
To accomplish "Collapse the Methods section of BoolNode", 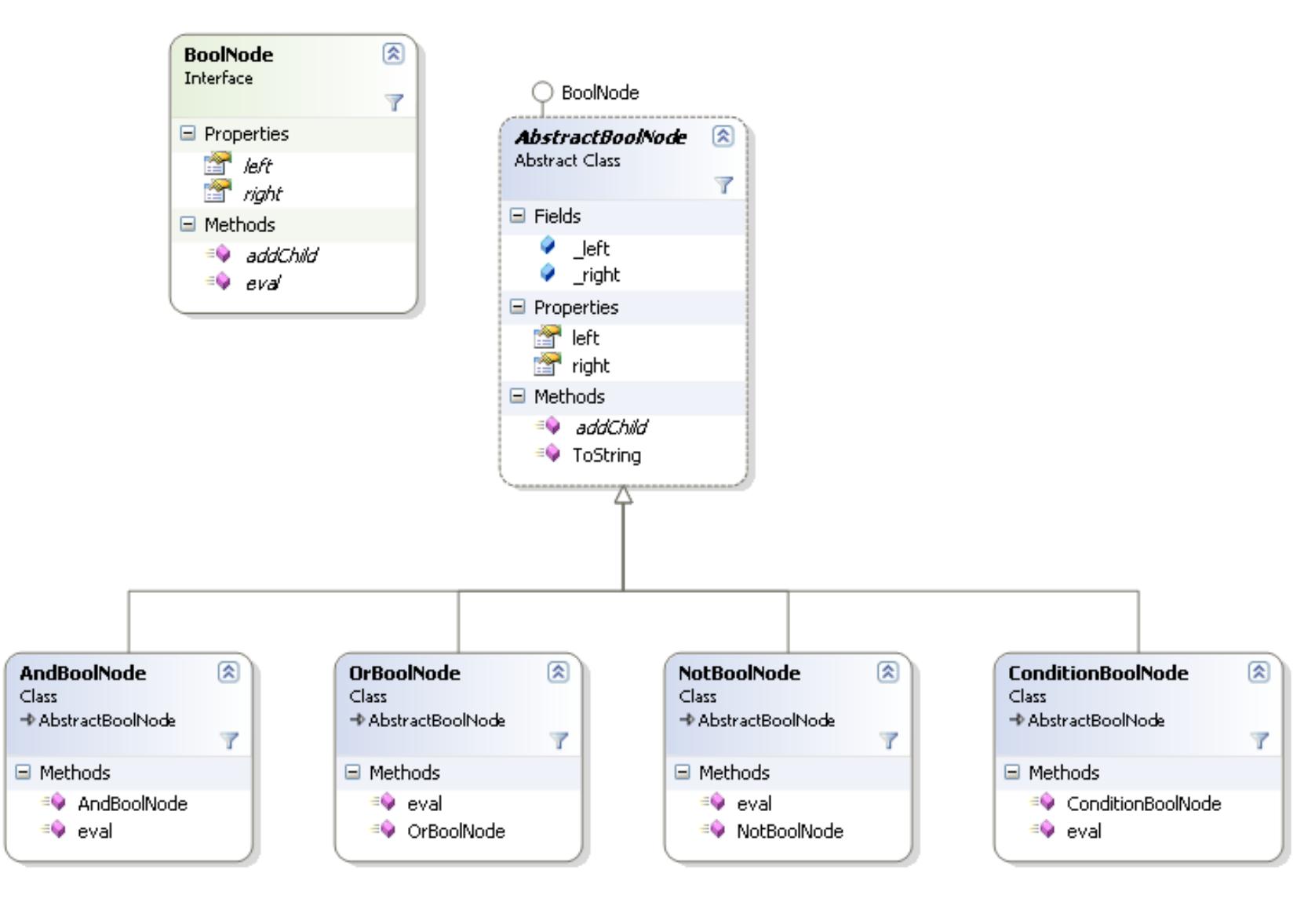I will tap(188, 224).
